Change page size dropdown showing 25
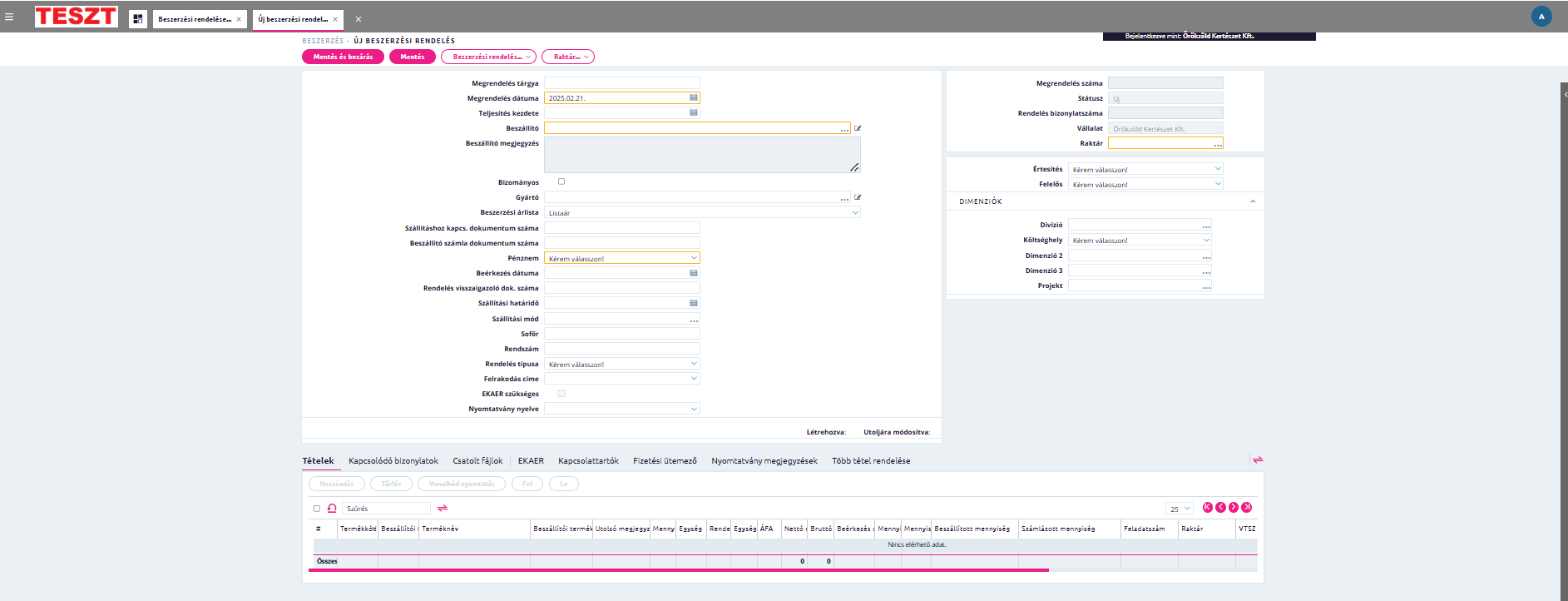Image resolution: width=1568 pixels, height=601 pixels. point(1180,509)
